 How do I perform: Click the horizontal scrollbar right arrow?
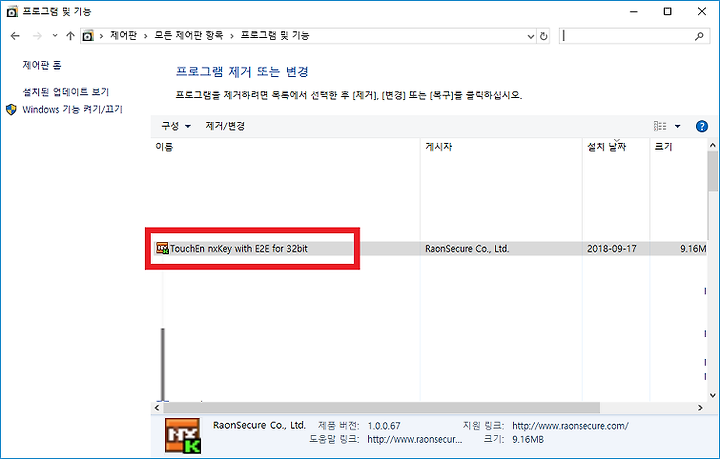pyautogui.click(x=700, y=408)
